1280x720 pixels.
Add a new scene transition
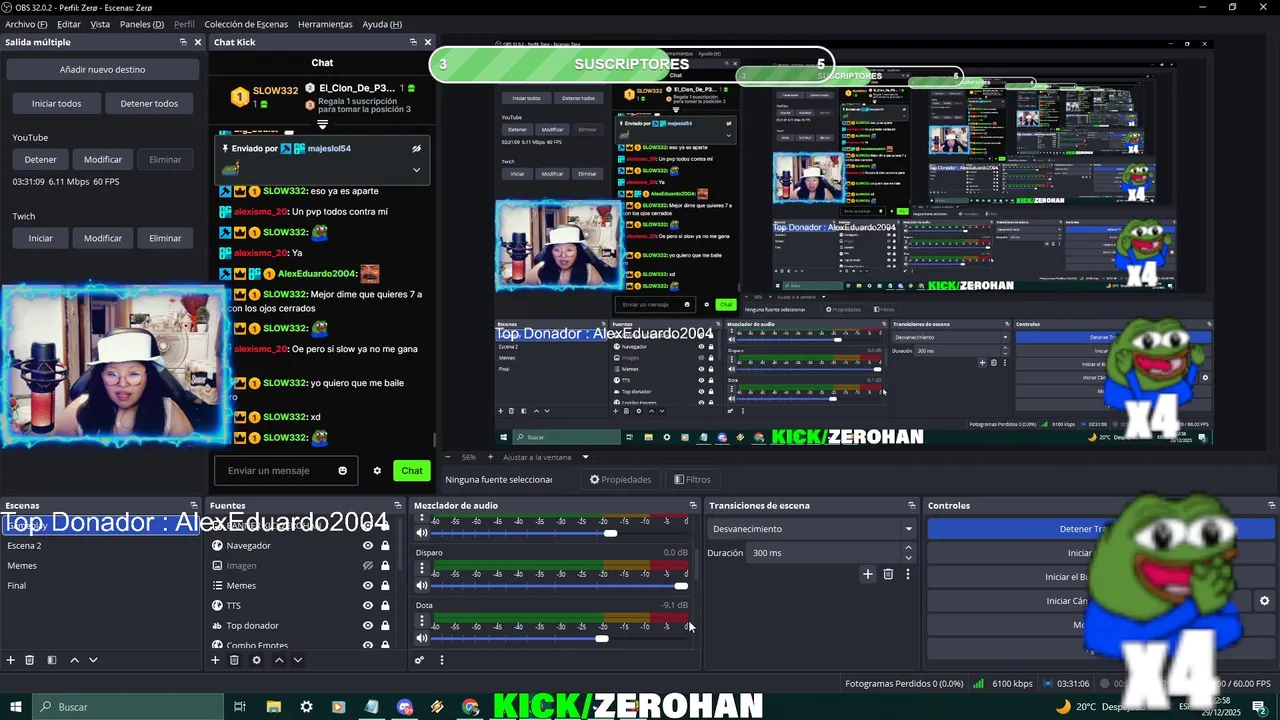click(867, 574)
